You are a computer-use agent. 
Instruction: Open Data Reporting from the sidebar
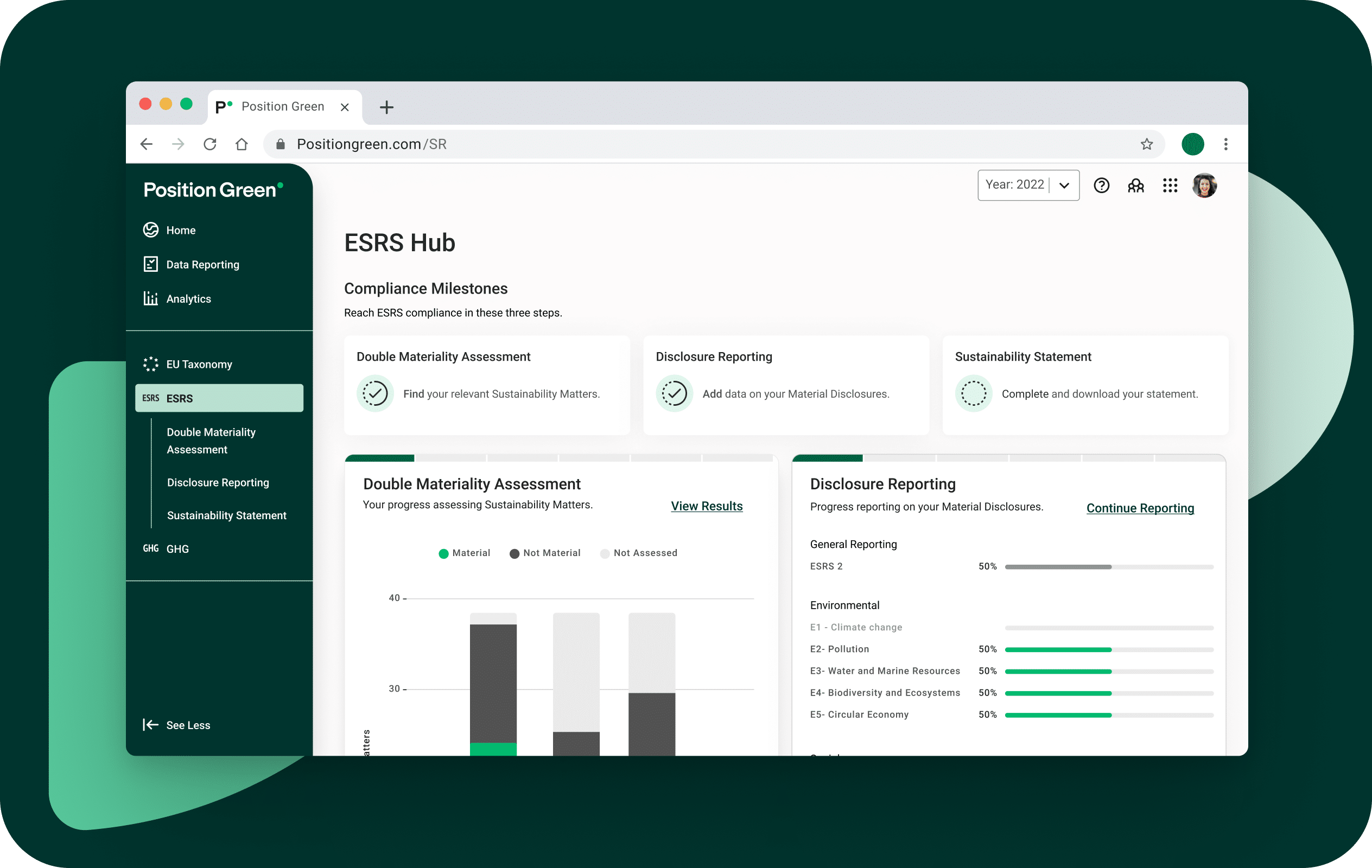coord(202,264)
